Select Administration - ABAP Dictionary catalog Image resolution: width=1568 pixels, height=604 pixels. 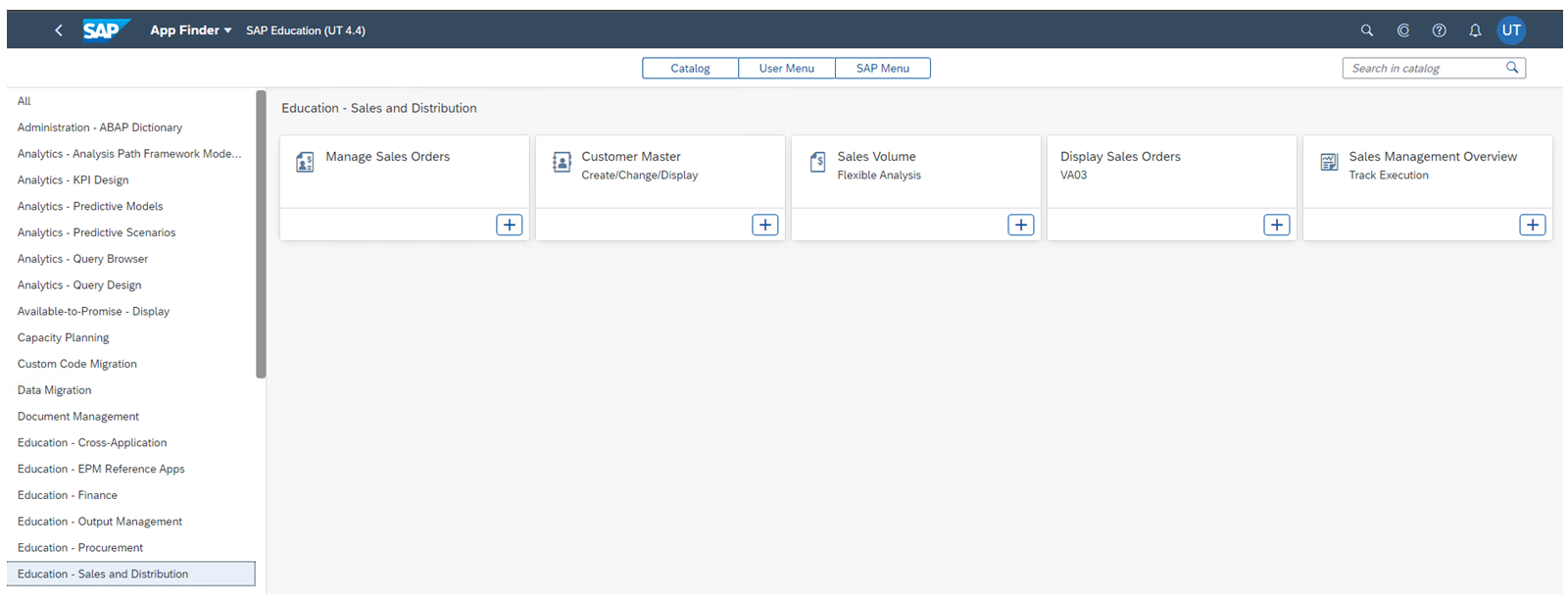pos(130,127)
